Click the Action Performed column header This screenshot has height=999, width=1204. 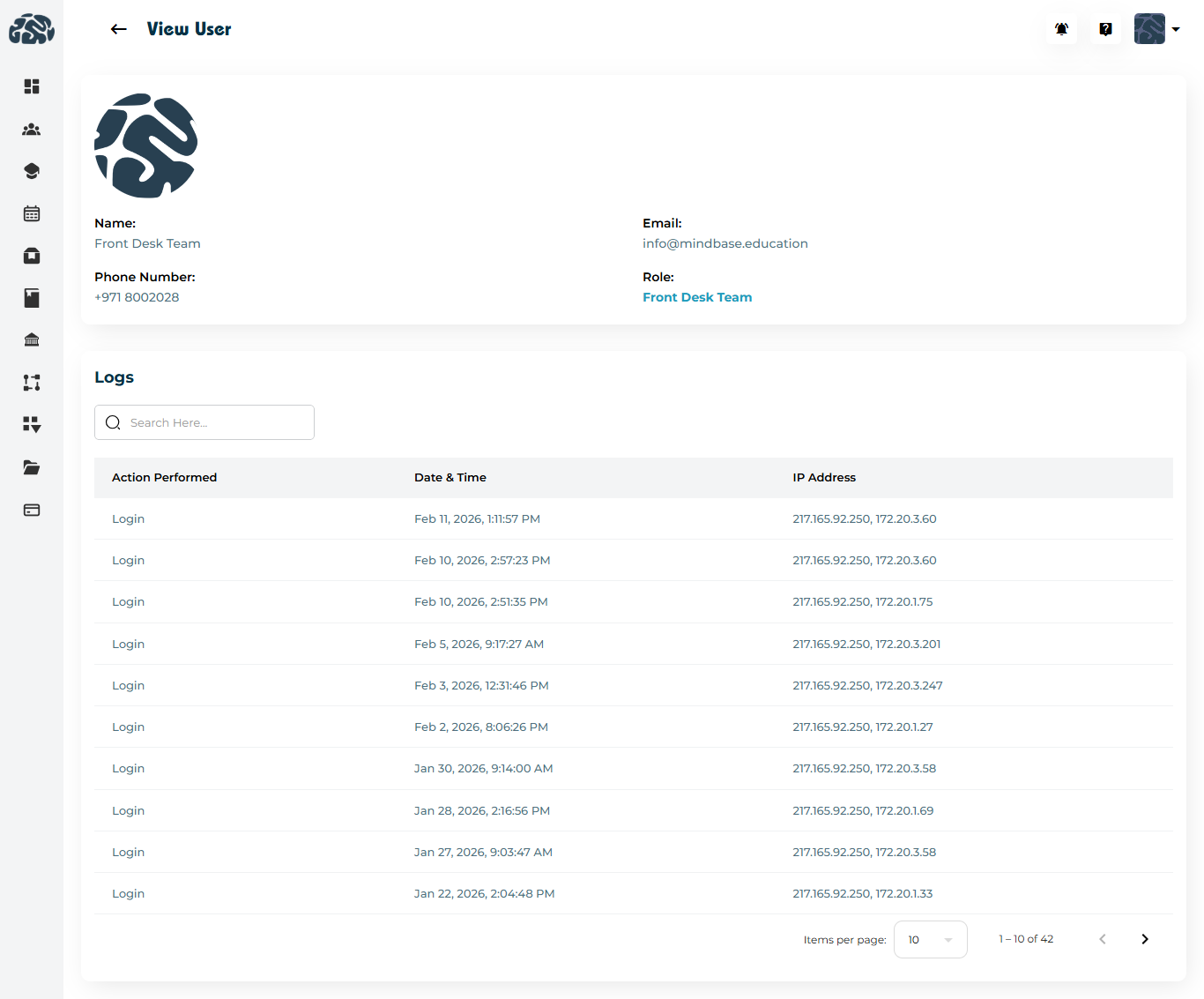click(x=164, y=477)
